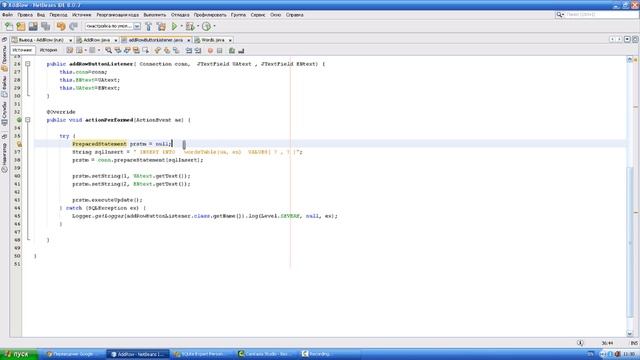The image size is (640, 360).
Task: Click Shift Line Left icon
Action: click(x=189, y=51)
